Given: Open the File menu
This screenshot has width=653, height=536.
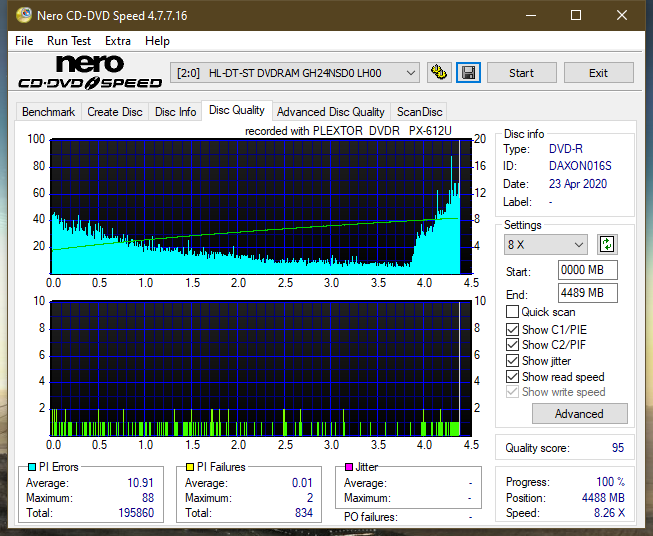Looking at the screenshot, I should [x=24, y=41].
